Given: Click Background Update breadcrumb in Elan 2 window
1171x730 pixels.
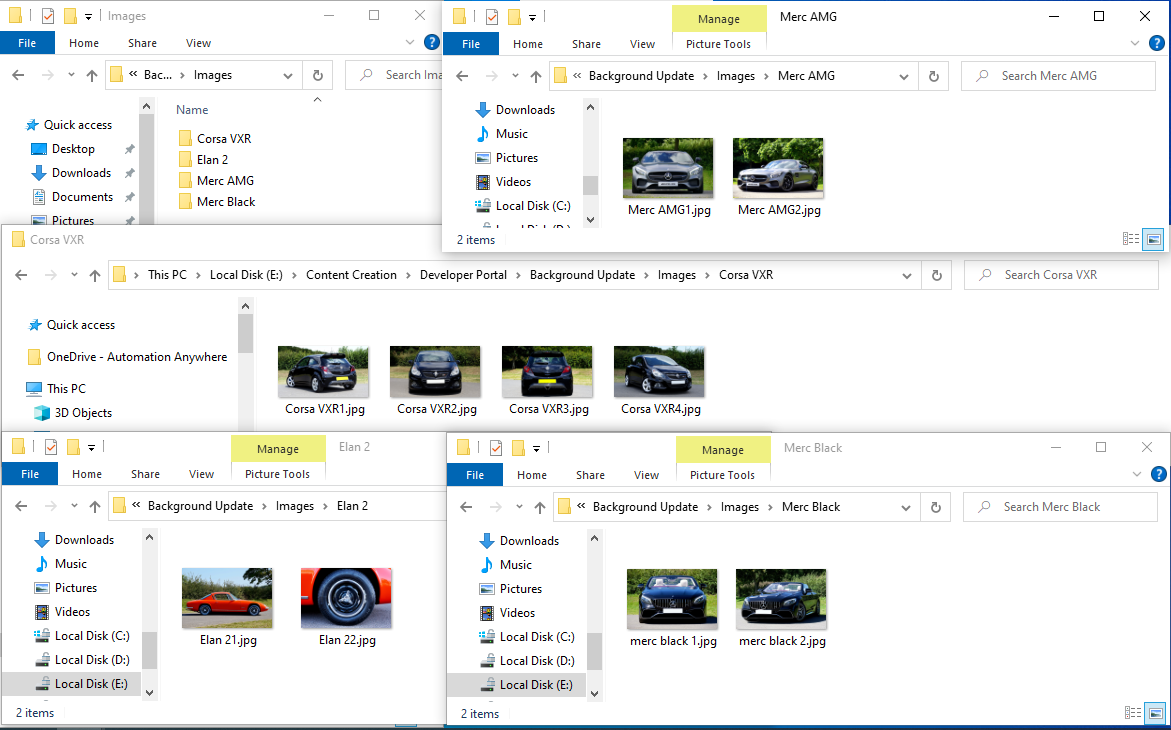Looking at the screenshot, I should (x=200, y=506).
